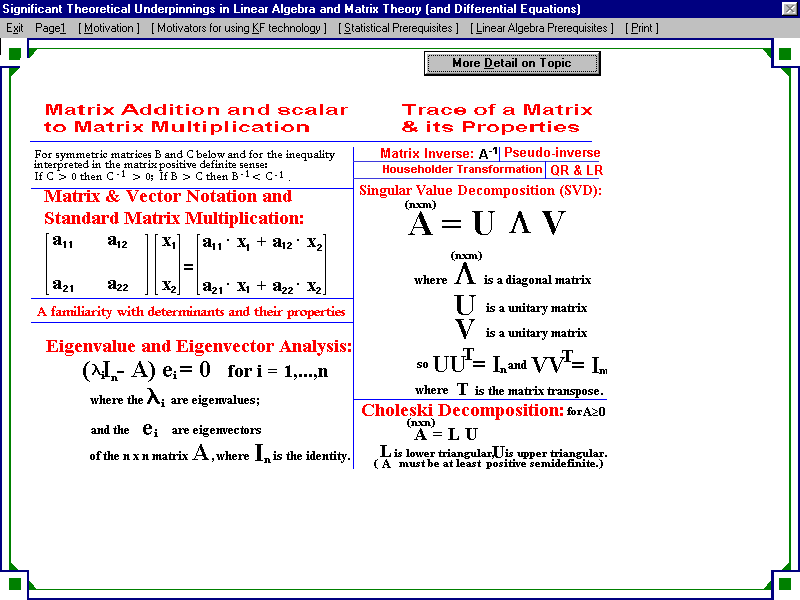
Task: Open the QR & LR topic
Action: [x=577, y=170]
